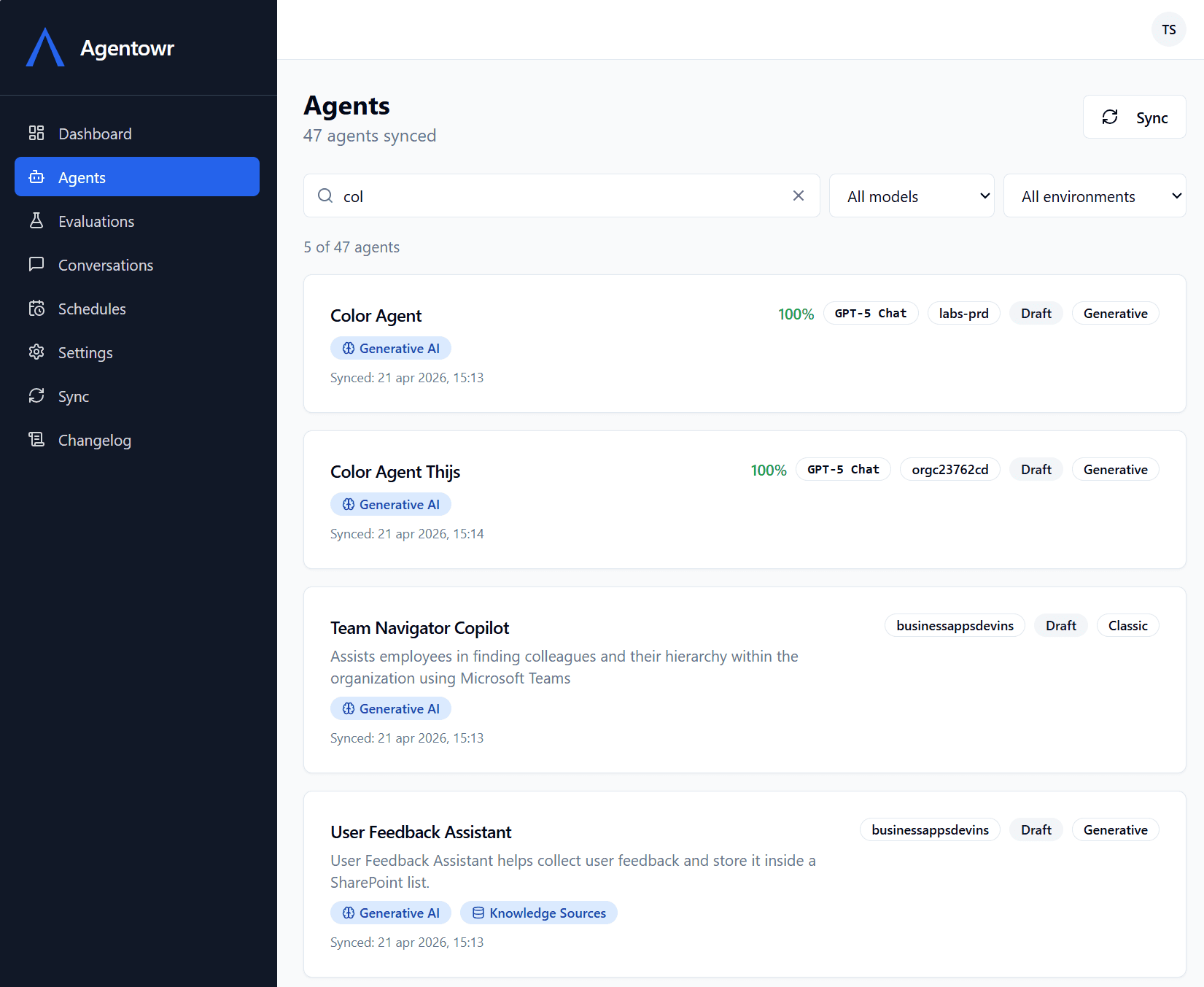This screenshot has height=987, width=1204.
Task: Click the orgc23762cd environment badge
Action: point(950,469)
